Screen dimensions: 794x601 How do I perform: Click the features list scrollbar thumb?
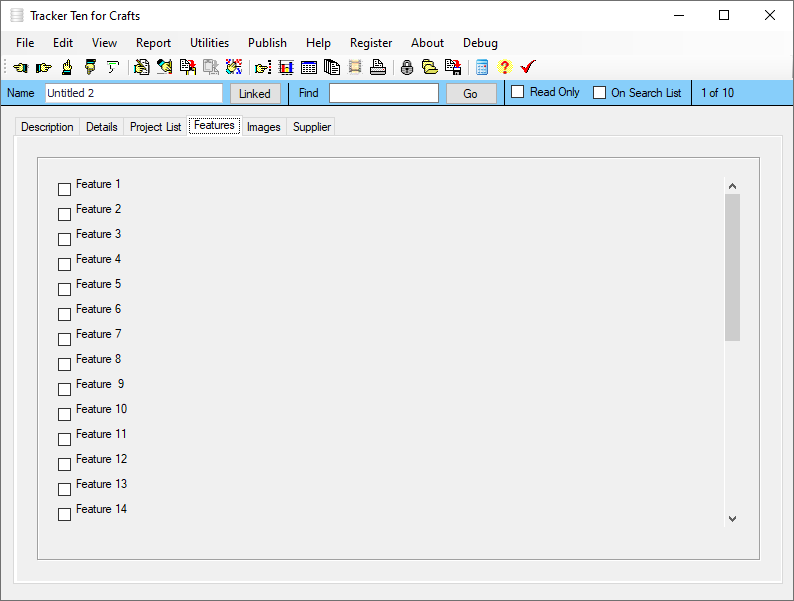point(732,267)
